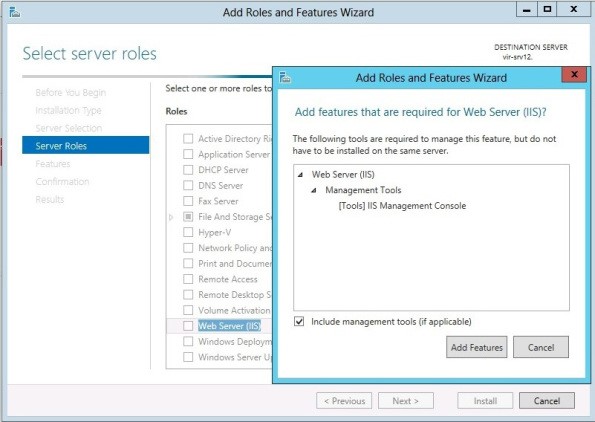Enable the DHCP Server role checkbox
The width and height of the screenshot is (595, 422).
pos(188,170)
